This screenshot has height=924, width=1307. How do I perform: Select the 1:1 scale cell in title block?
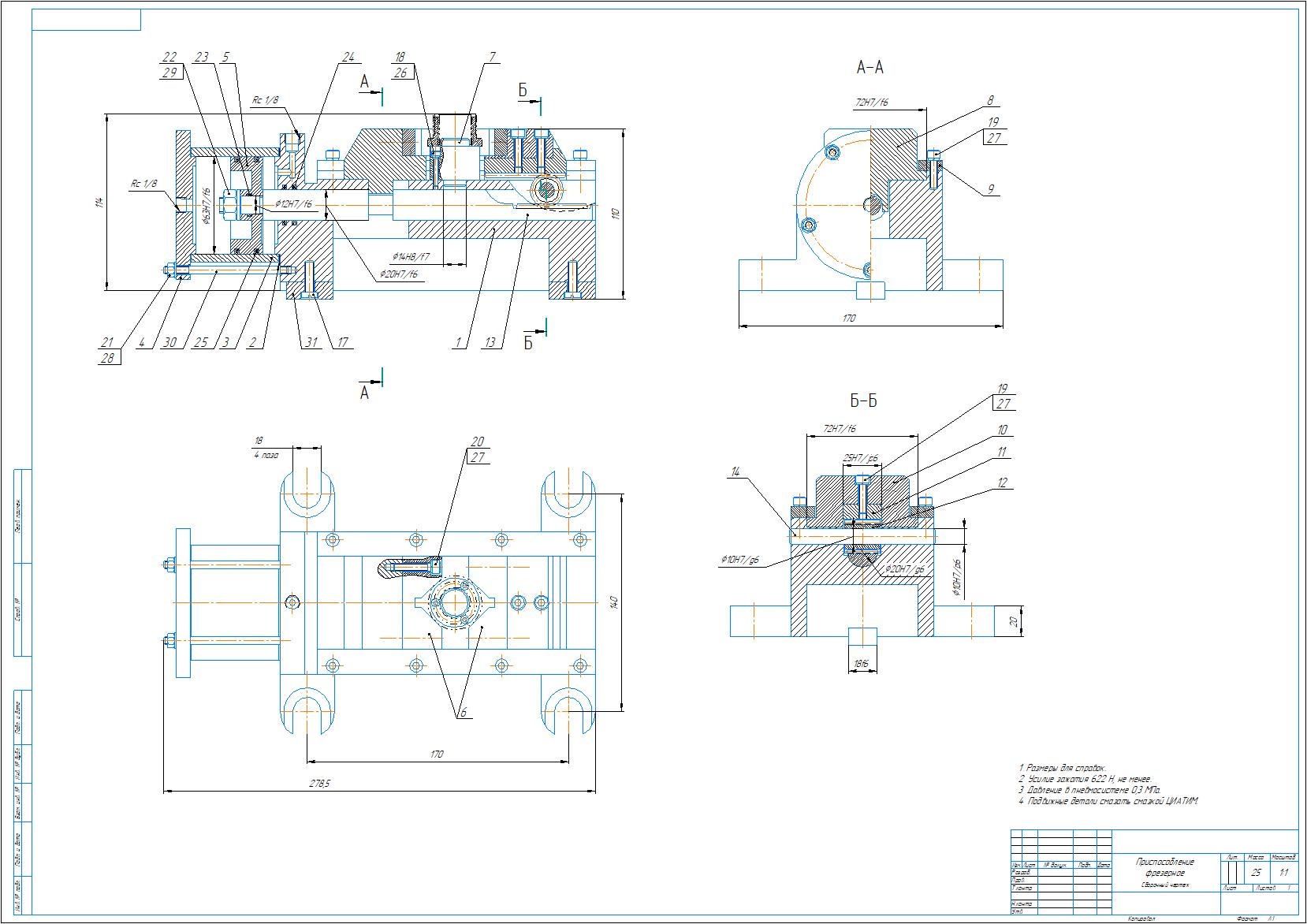pyautogui.click(x=1284, y=873)
